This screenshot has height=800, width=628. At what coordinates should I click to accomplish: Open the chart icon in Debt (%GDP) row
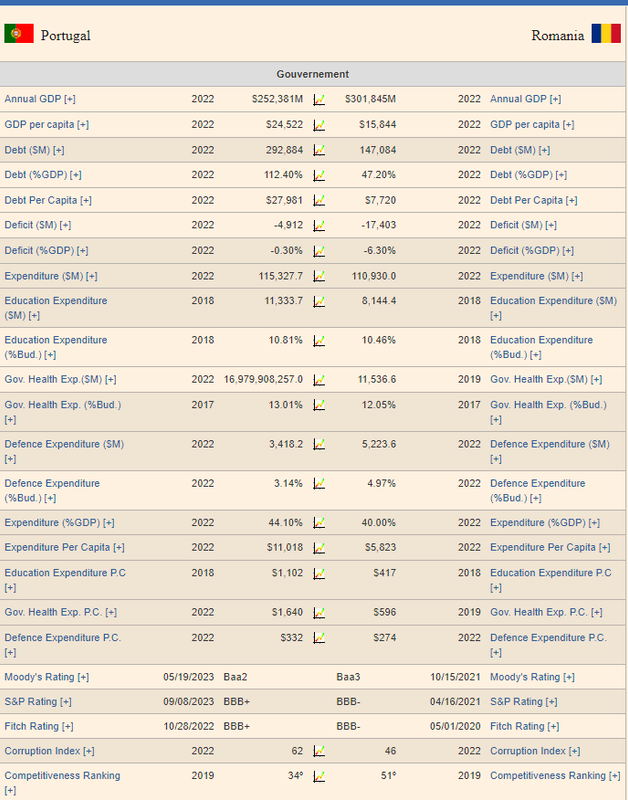tap(319, 175)
